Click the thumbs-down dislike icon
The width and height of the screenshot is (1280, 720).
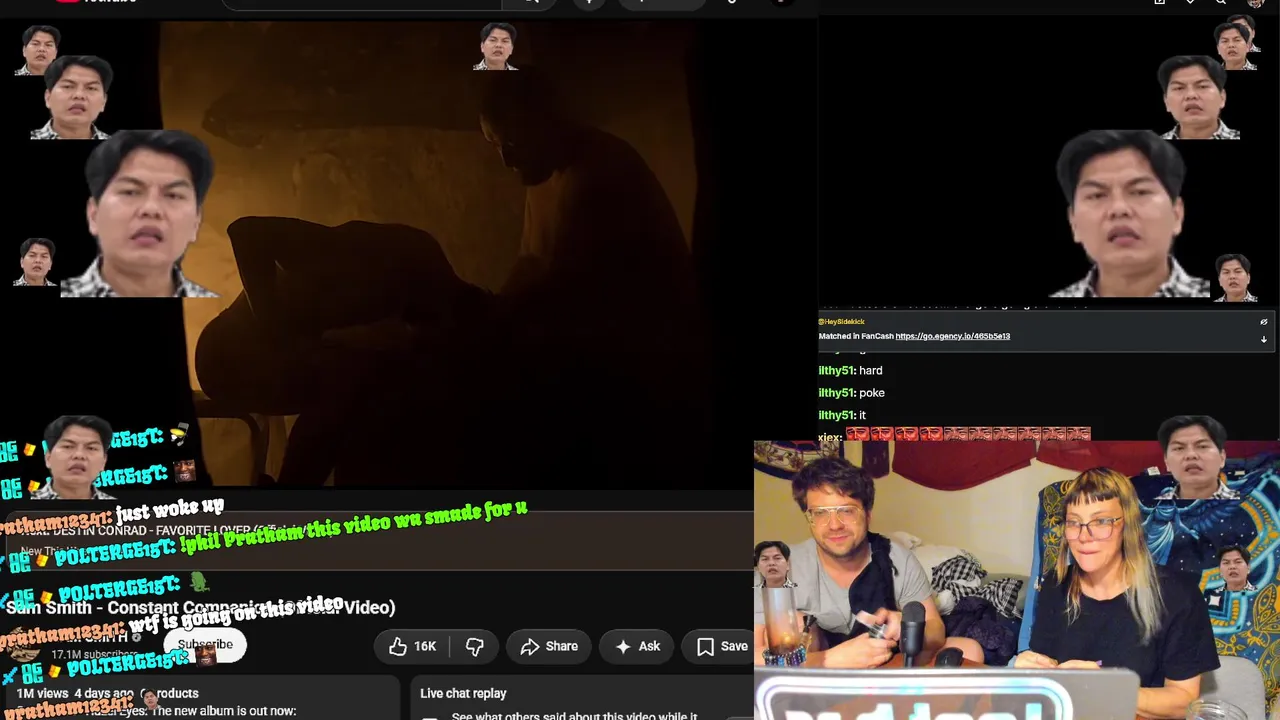pyautogui.click(x=475, y=647)
